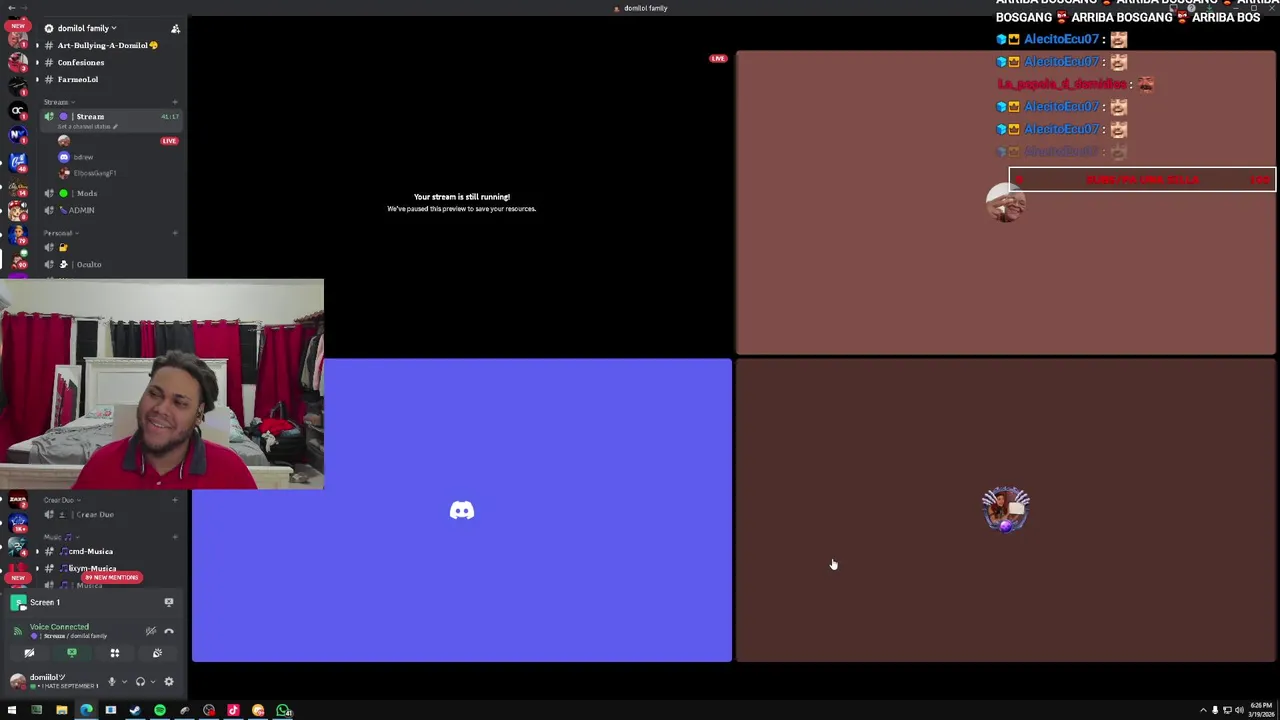Add a channel to Crear Duo category

pos(175,500)
